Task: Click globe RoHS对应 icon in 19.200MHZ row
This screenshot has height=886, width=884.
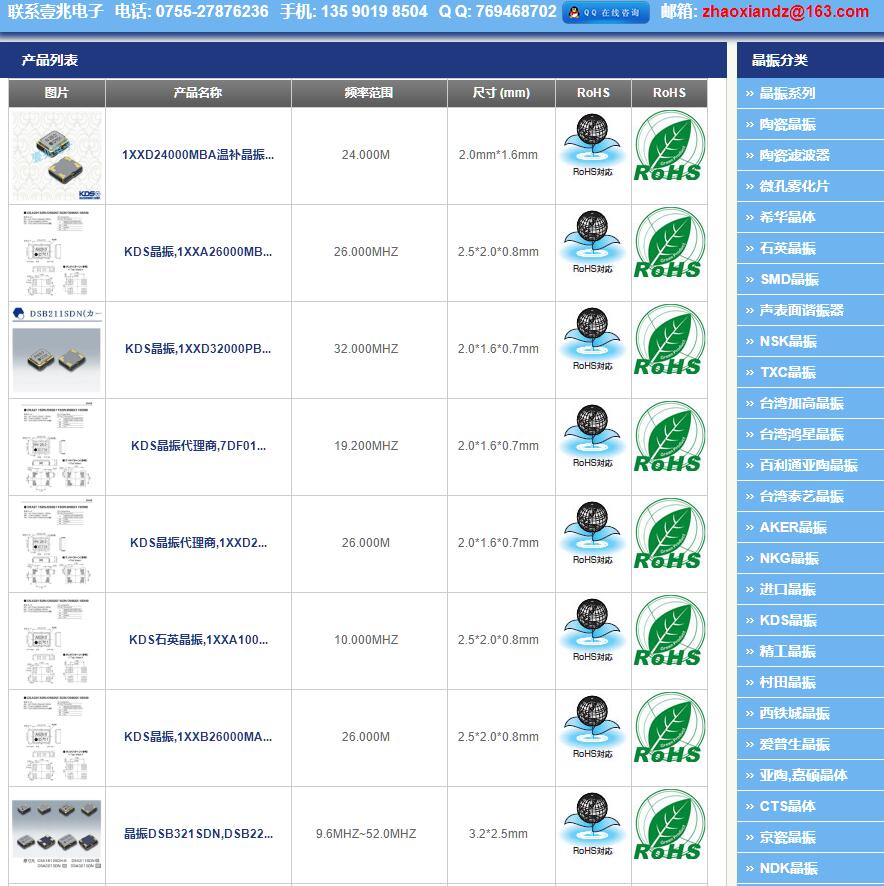Action: (x=592, y=437)
